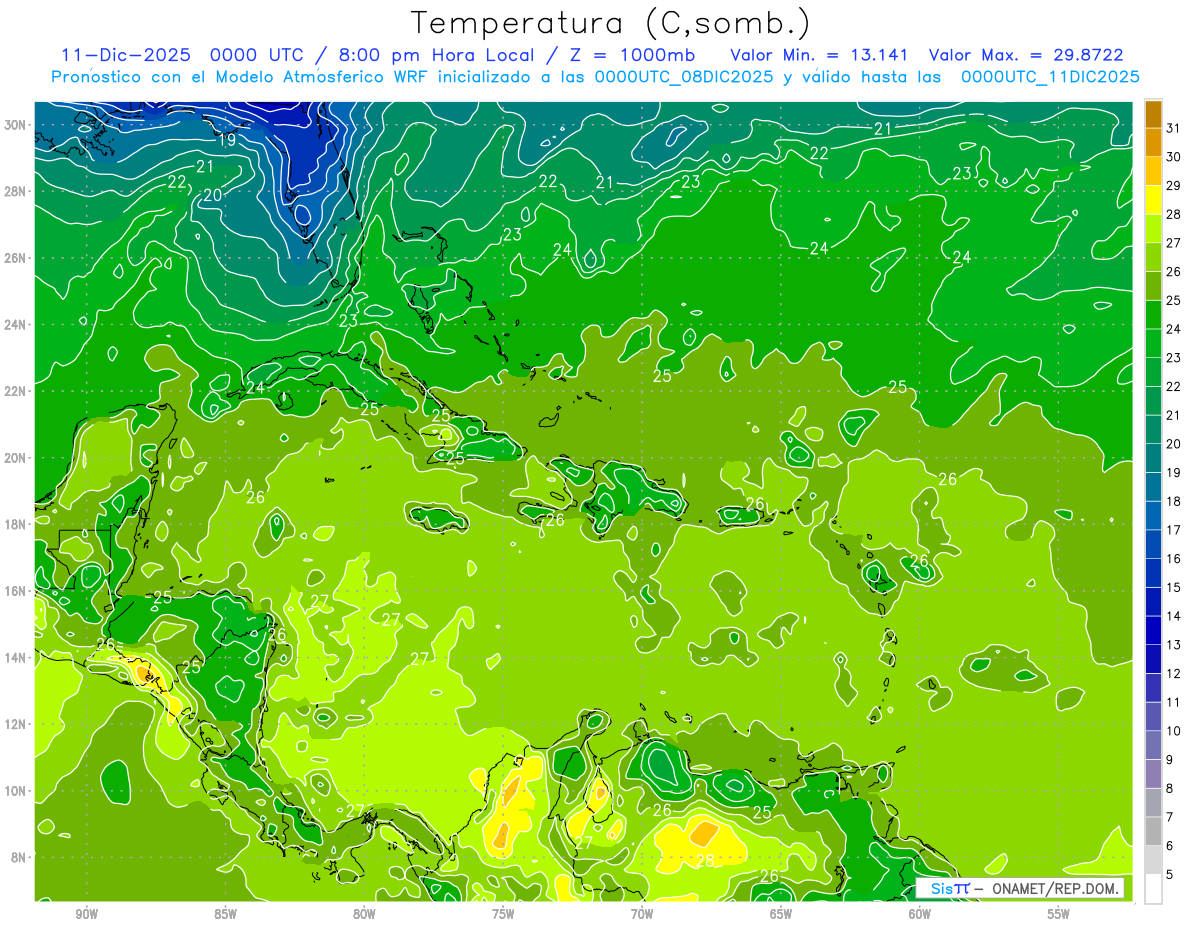Click the 90W longitude axis label
Screen dimensions: 1200x927
tap(87, 914)
